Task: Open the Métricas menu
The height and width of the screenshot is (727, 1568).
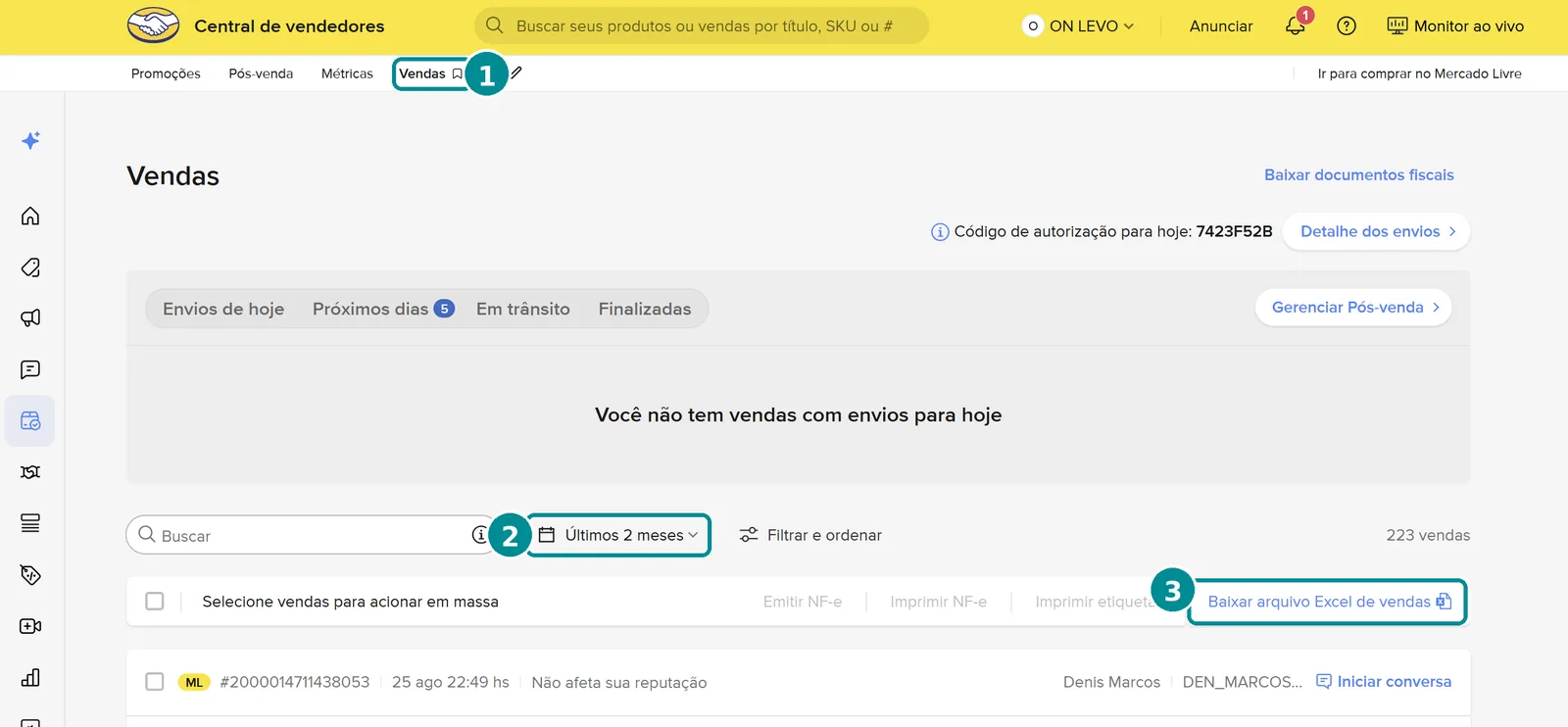Action: pos(347,73)
